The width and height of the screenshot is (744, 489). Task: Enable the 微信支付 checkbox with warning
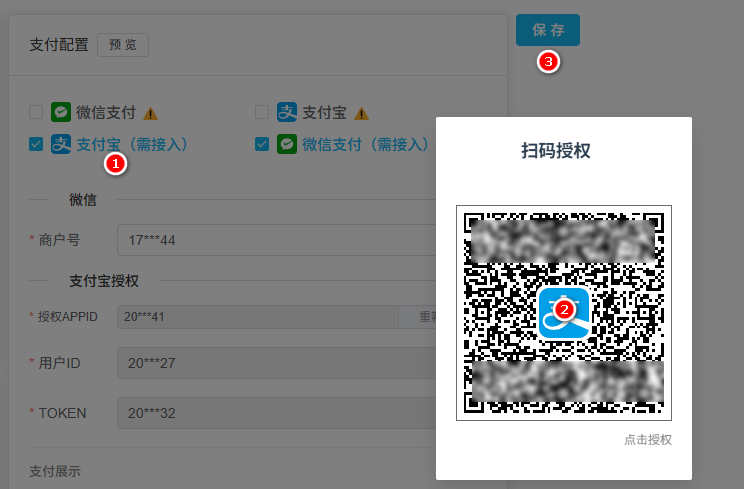[x=36, y=112]
